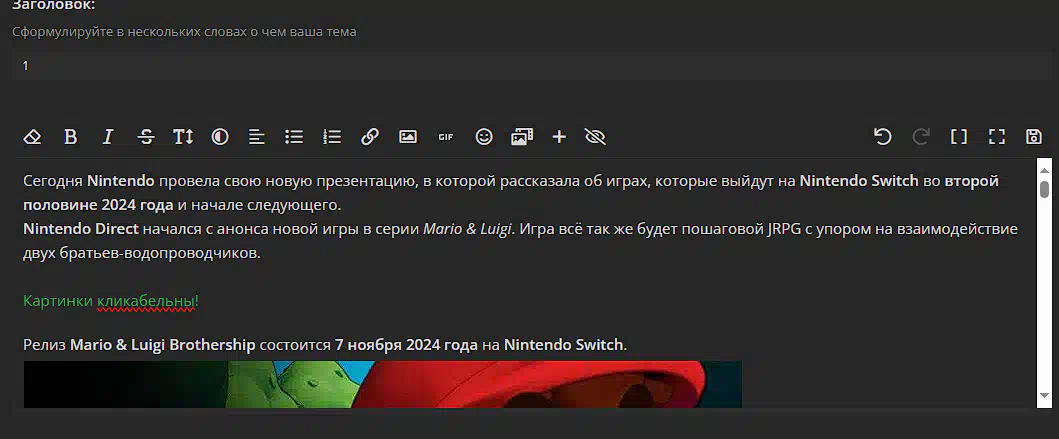Toggle italic formatting
Screen dimensions: 1059x439
107,137
